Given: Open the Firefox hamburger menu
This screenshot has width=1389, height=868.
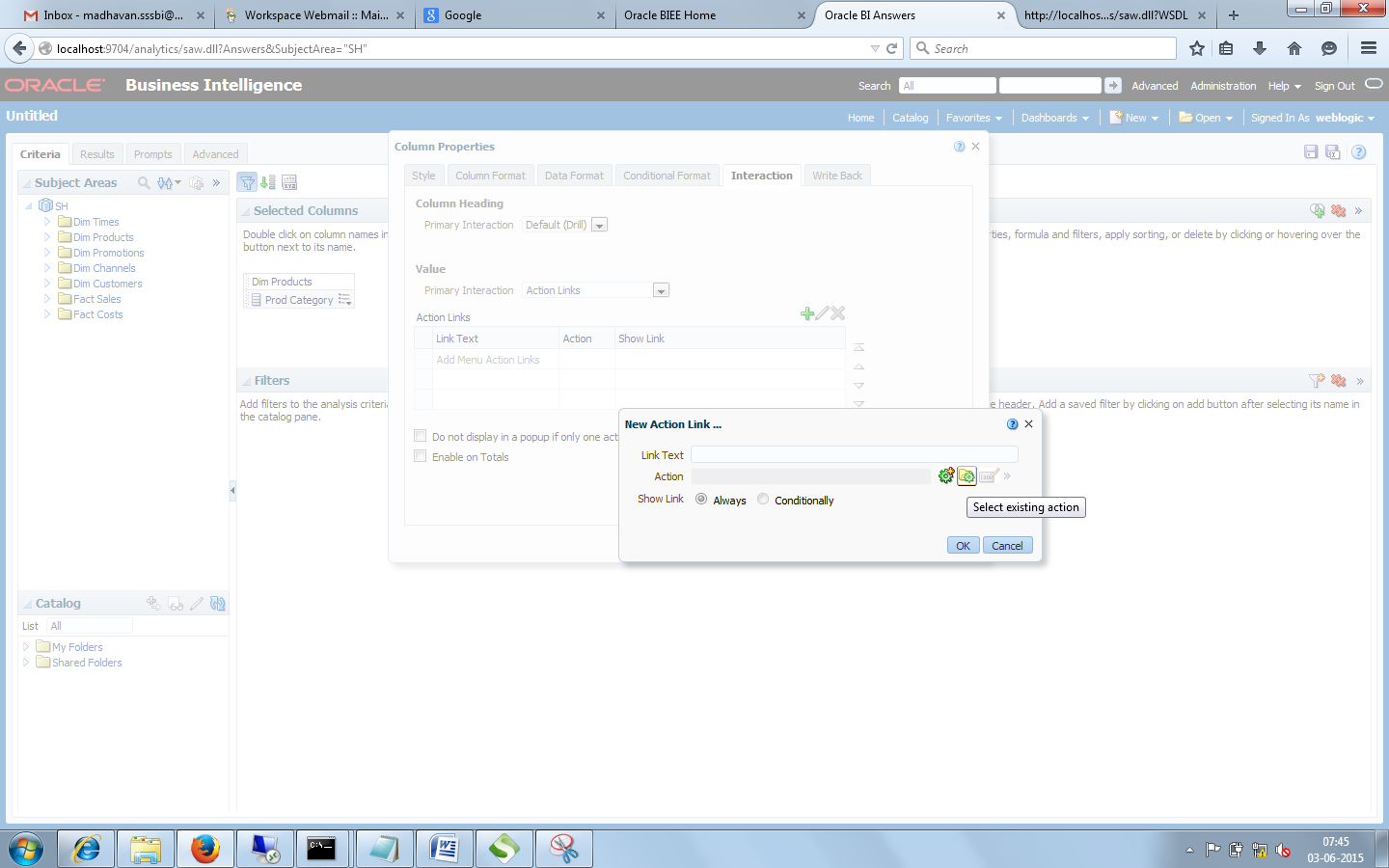Looking at the screenshot, I should 1369,48.
